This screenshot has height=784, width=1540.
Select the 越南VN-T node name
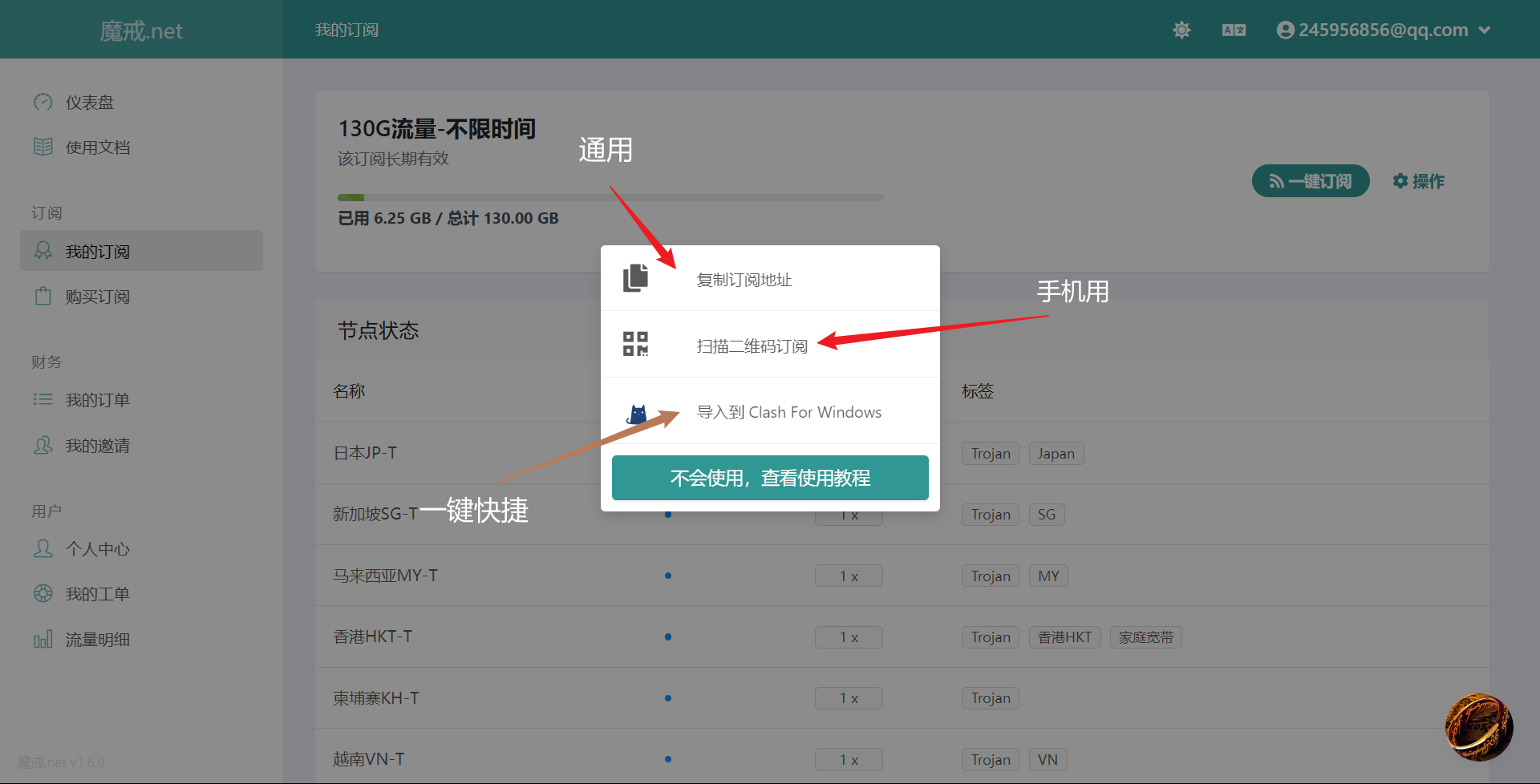(369, 759)
